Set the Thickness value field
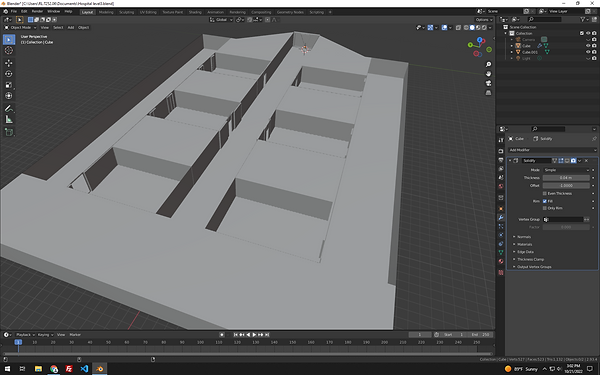 coord(566,178)
